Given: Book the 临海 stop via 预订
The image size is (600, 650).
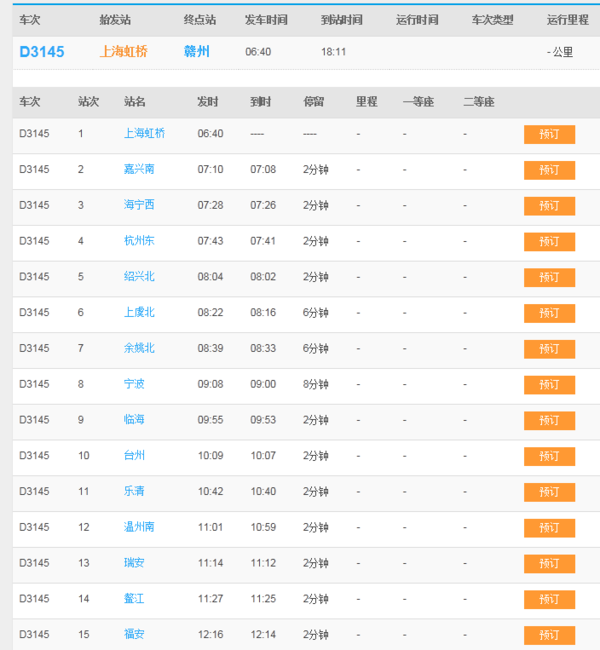Looking at the screenshot, I should coord(549,420).
